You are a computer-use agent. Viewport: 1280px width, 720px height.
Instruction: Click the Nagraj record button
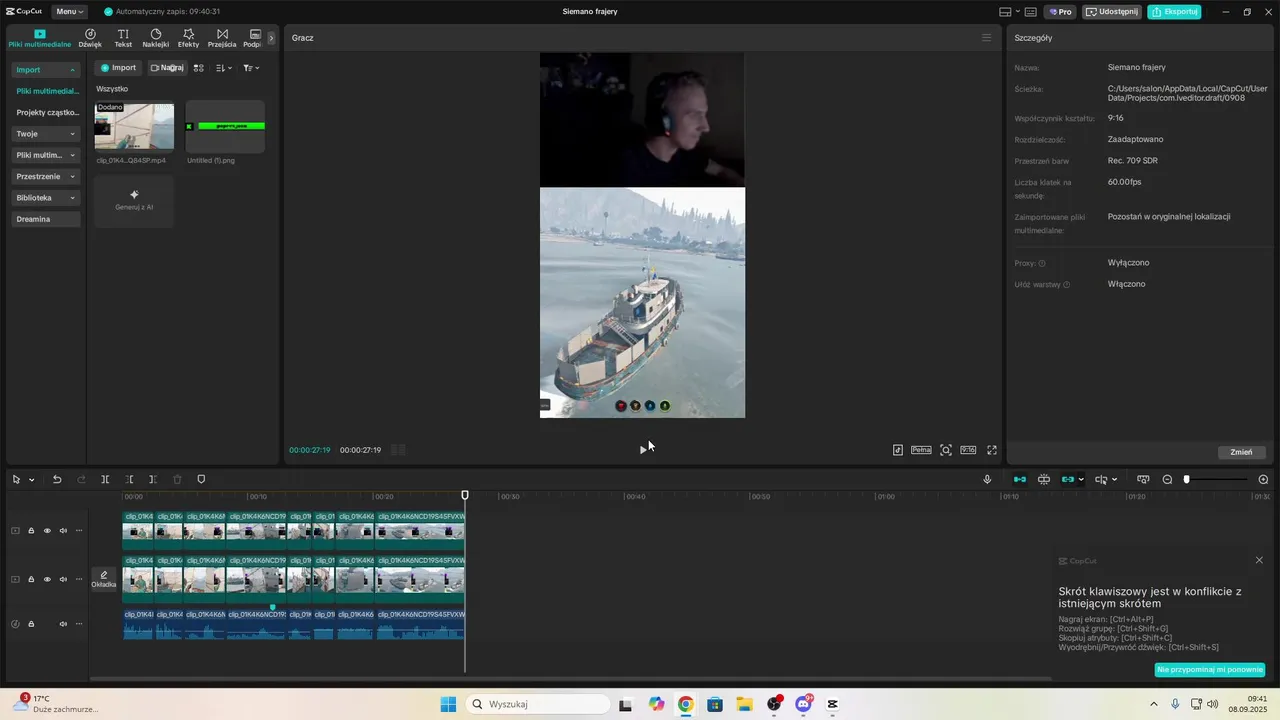pyautogui.click(x=167, y=68)
